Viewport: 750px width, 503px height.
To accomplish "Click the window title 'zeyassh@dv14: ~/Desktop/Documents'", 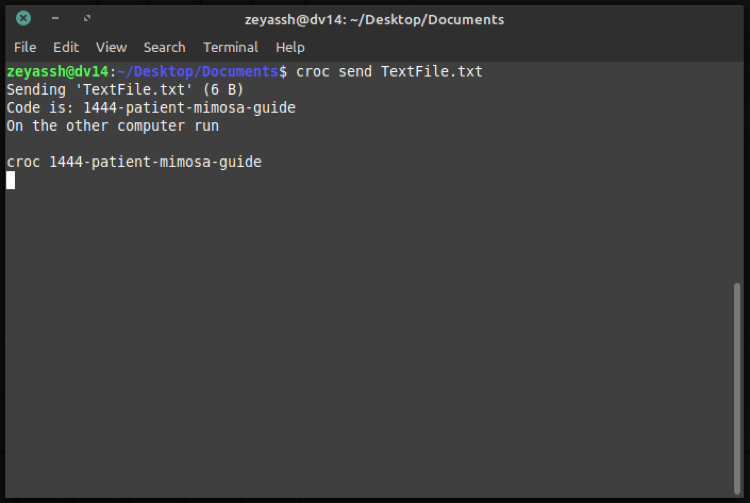I will [374, 19].
